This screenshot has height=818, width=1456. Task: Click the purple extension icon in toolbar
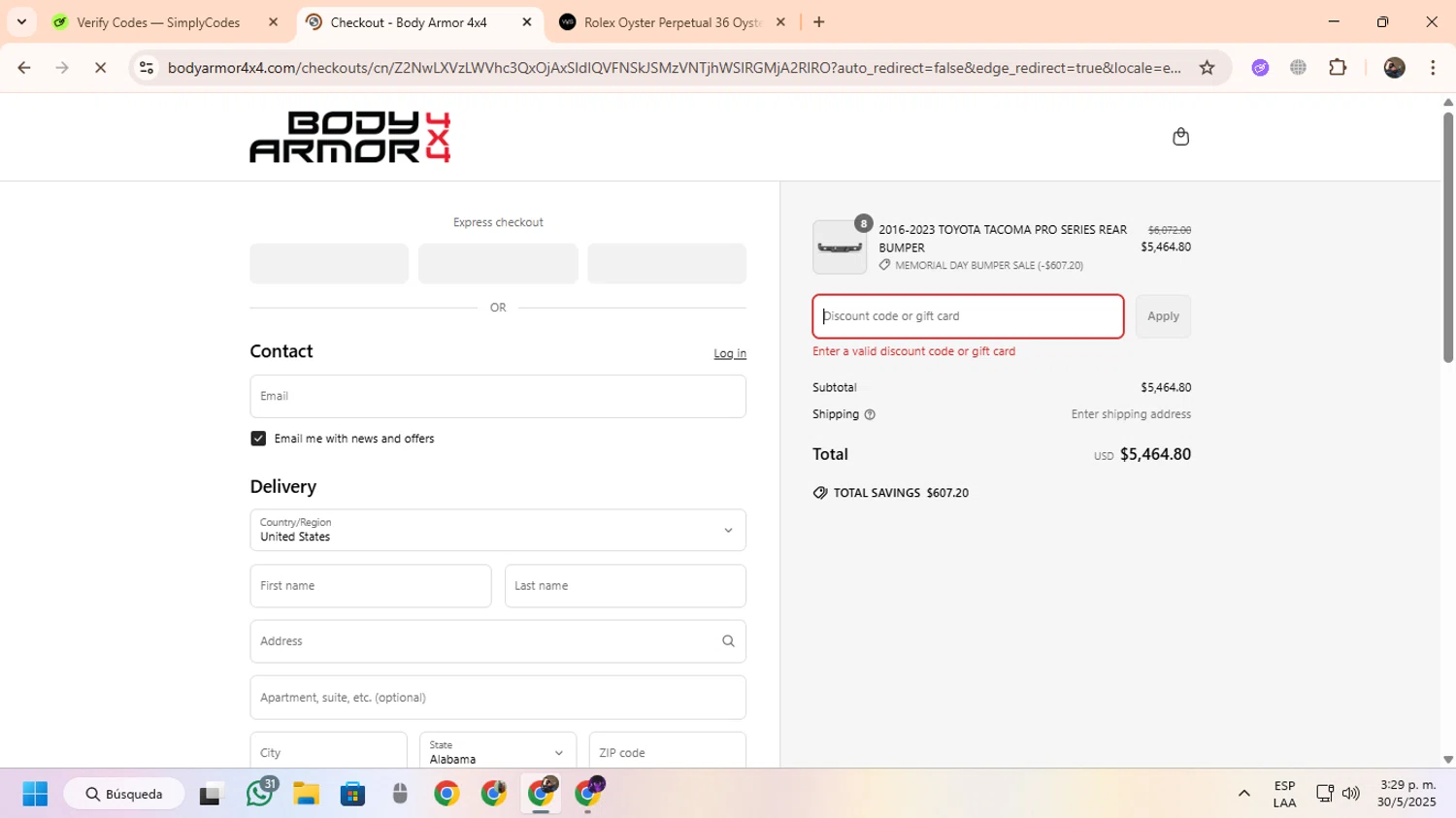click(1260, 68)
